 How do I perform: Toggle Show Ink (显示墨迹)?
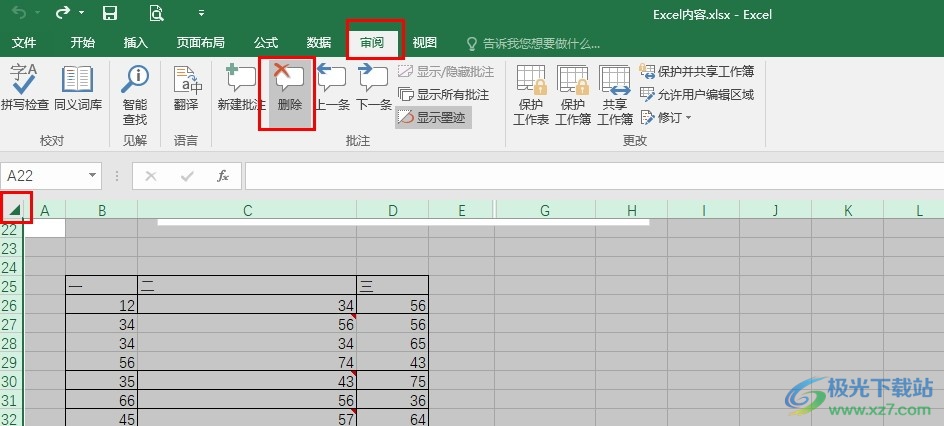click(432, 117)
